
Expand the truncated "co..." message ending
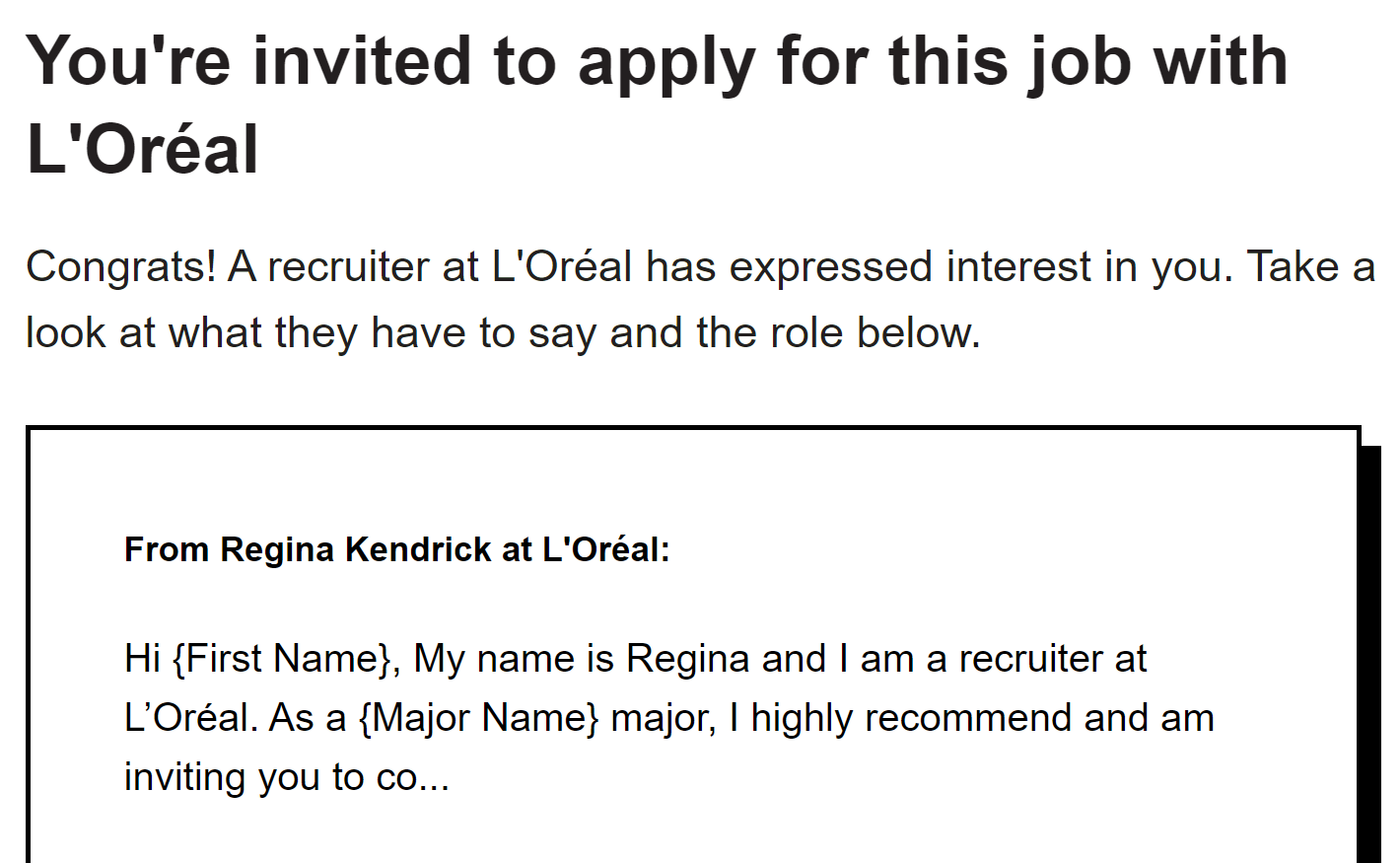coord(413,777)
